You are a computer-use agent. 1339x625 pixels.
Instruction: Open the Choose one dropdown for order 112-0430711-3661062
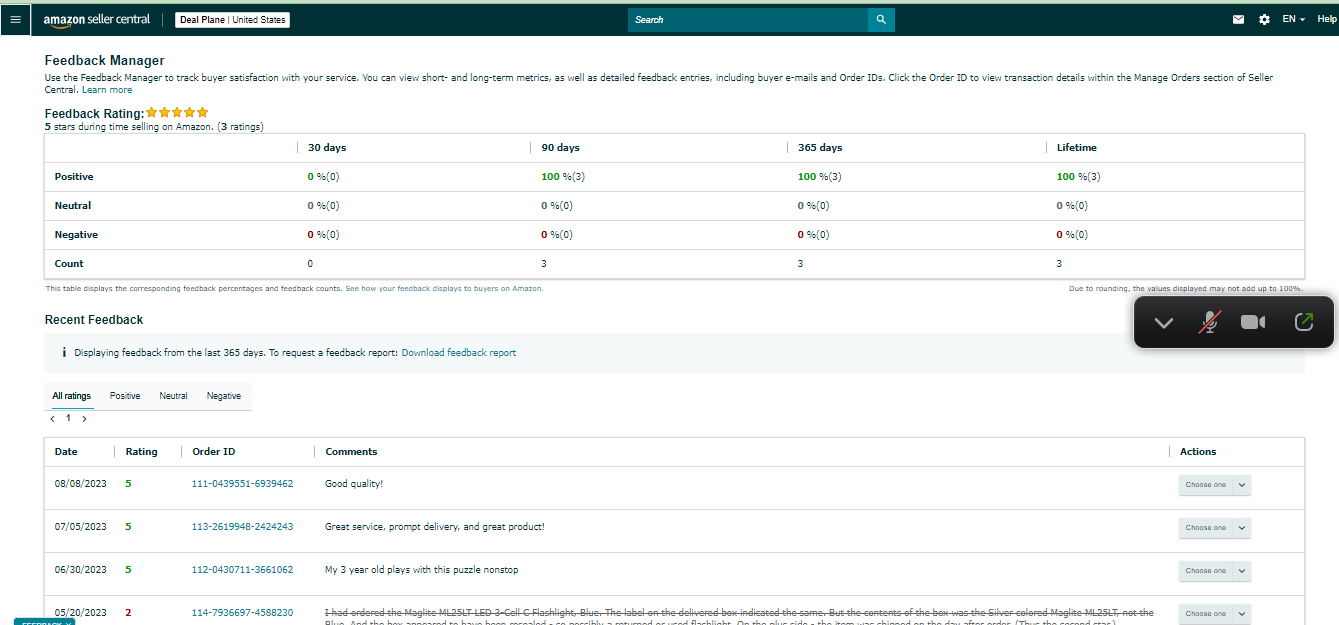[x=1214, y=571]
